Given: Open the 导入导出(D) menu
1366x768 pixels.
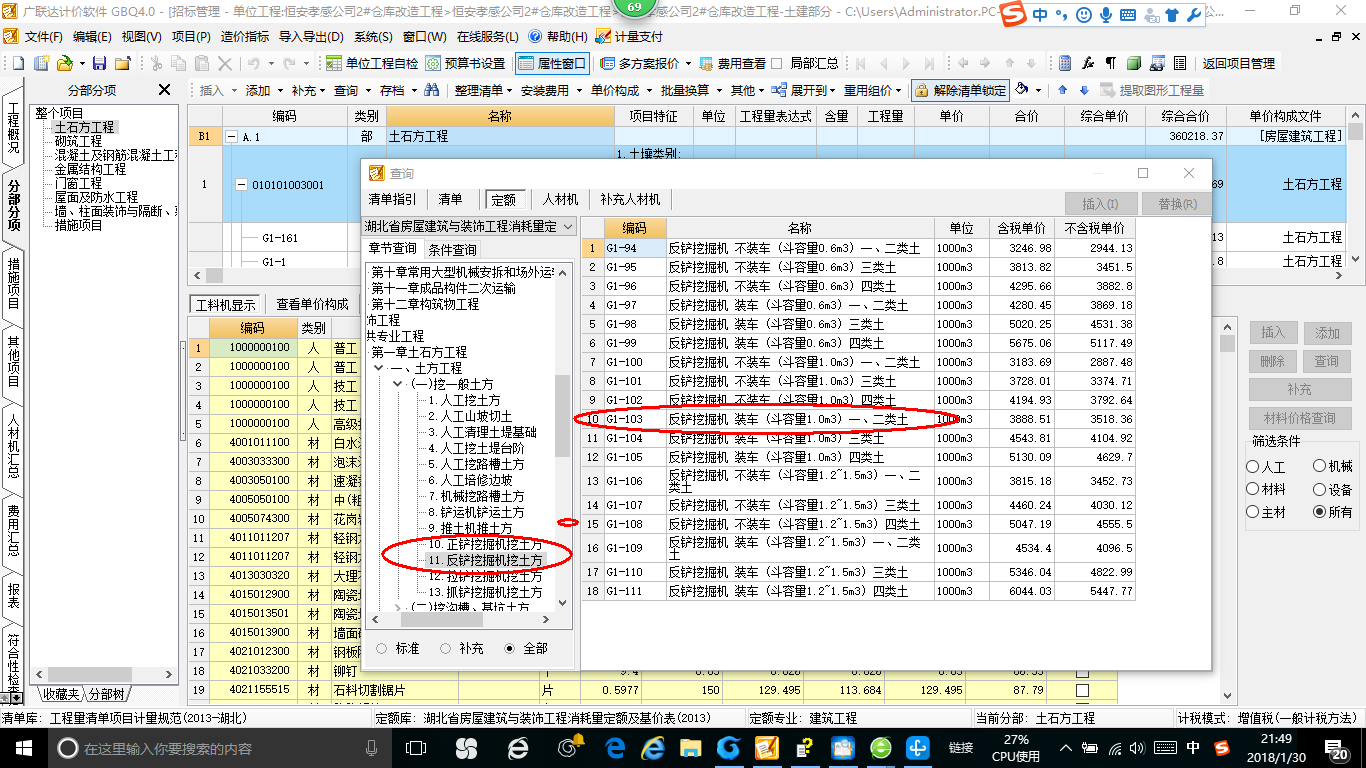Looking at the screenshot, I should [x=311, y=36].
